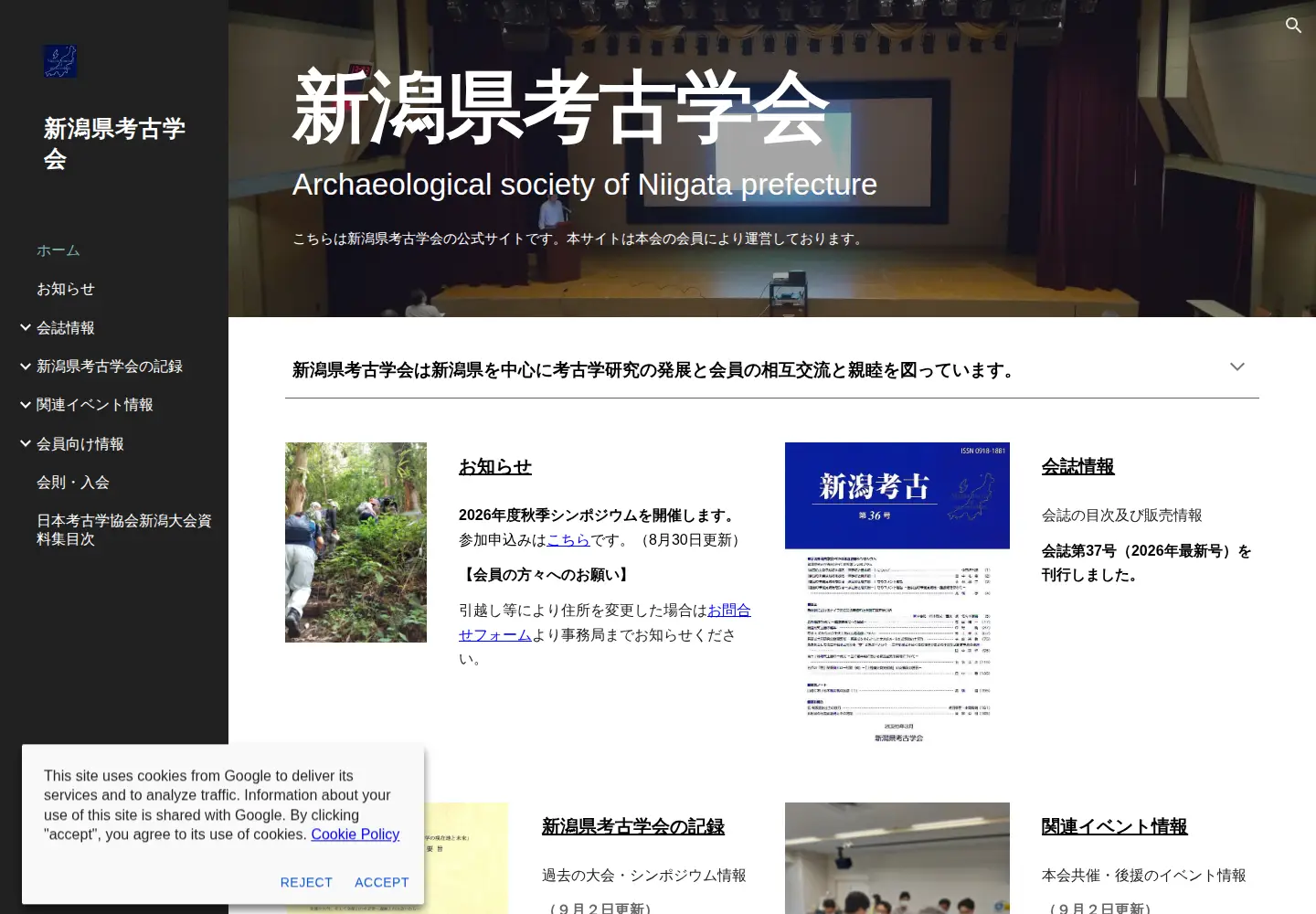
Task: Expand the collapsible society description section
Action: coord(1237,367)
